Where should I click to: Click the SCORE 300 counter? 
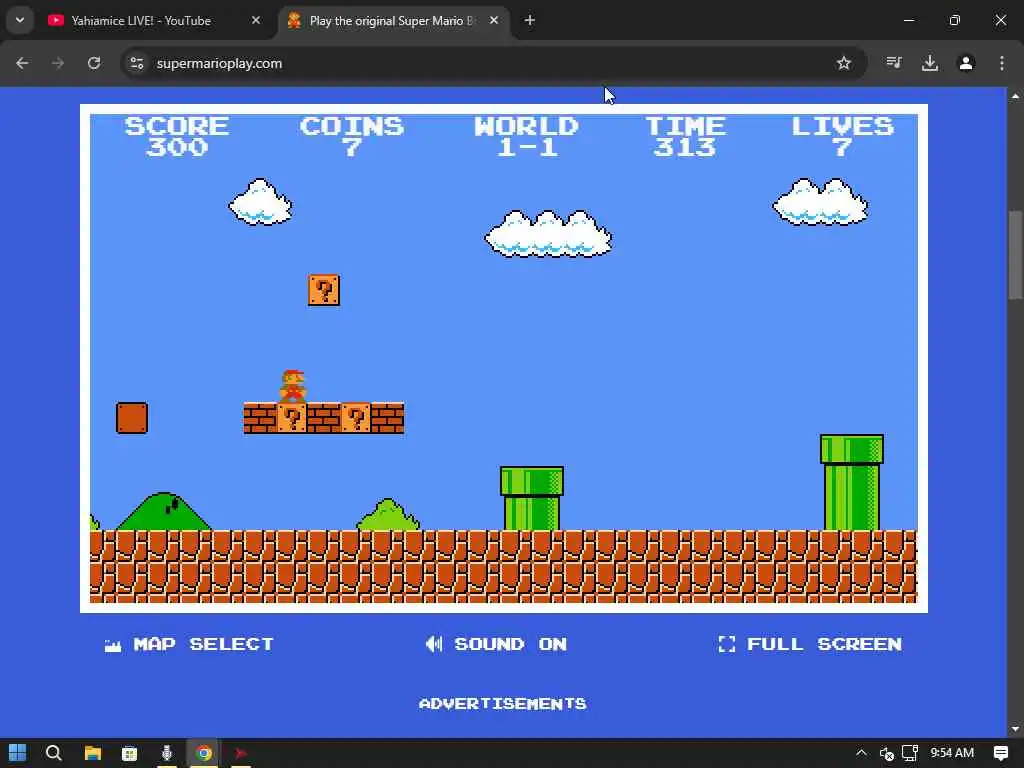click(177, 136)
